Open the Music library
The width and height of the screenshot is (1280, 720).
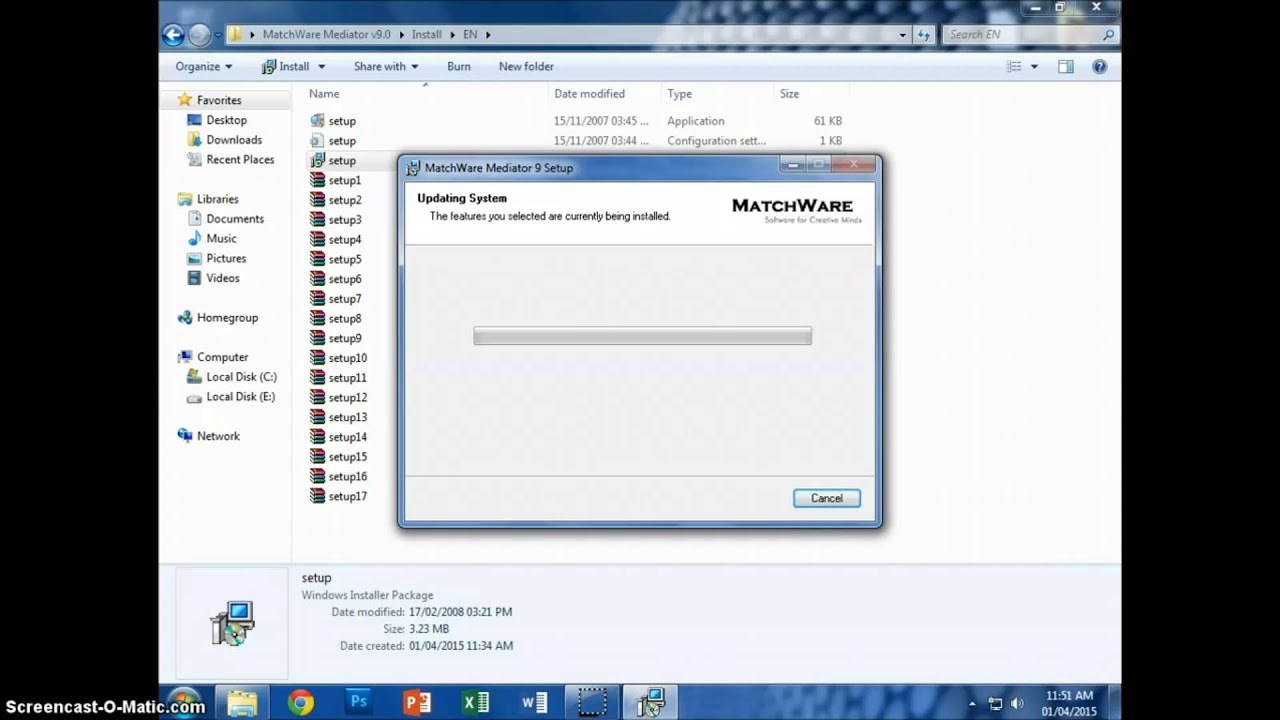click(x=221, y=239)
